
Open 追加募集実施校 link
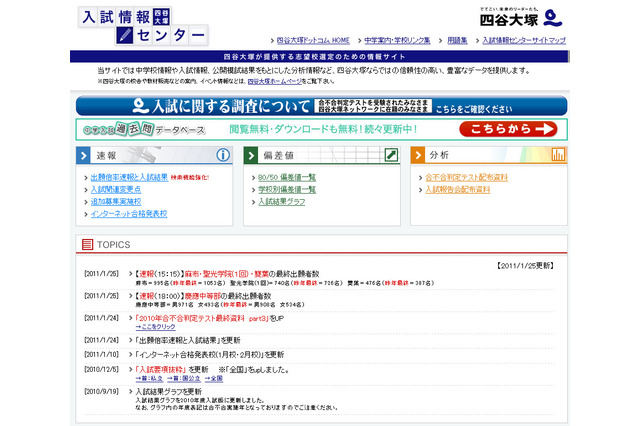[116, 202]
